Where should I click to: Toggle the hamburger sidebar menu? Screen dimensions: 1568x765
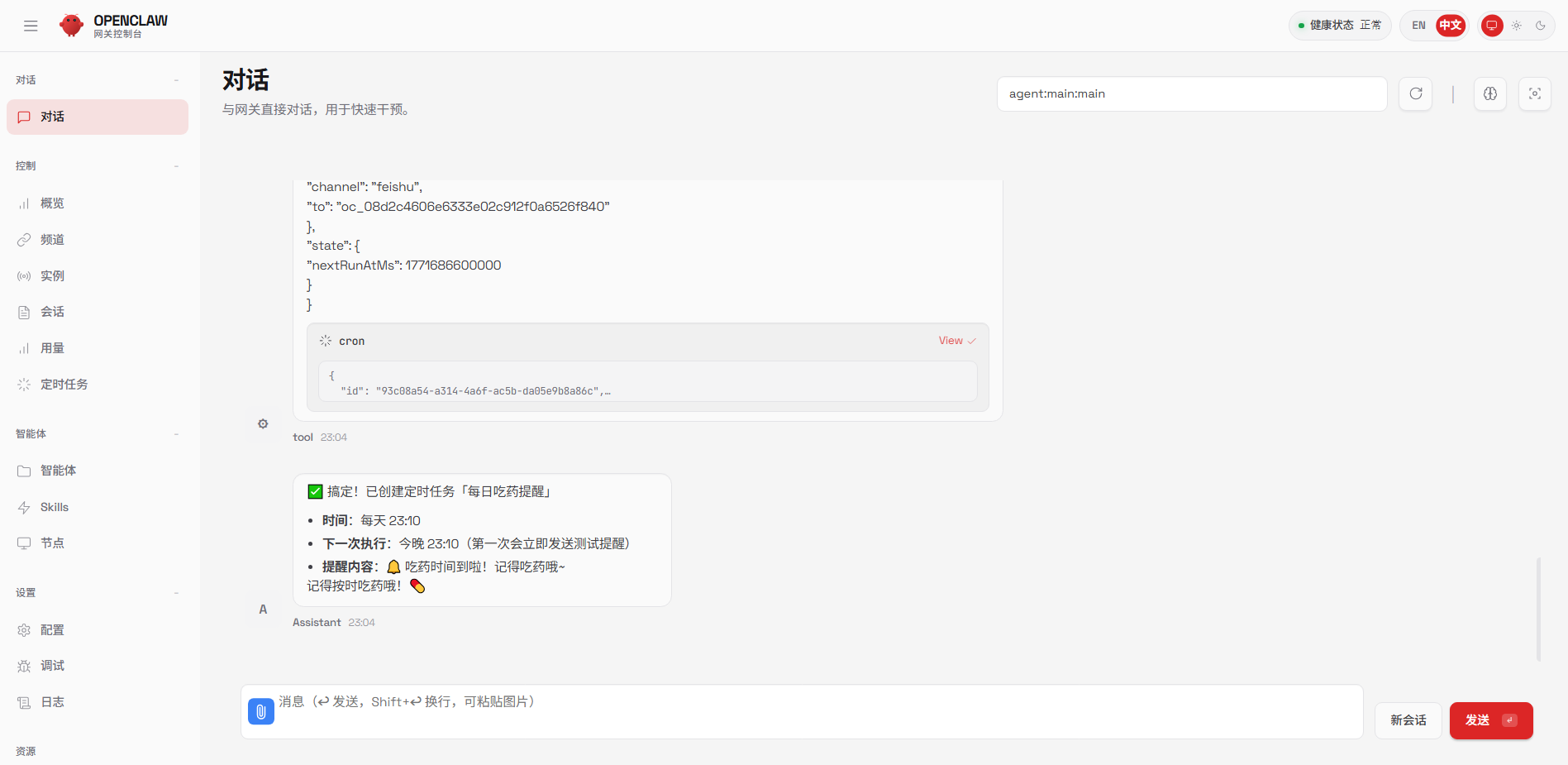point(31,26)
